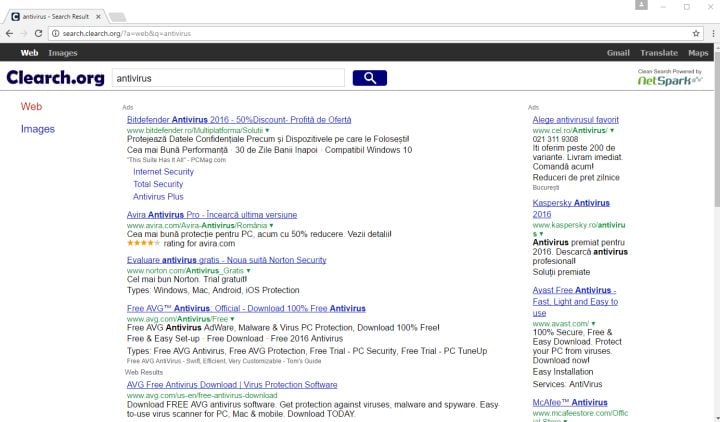Screen dimensions: 720x422
Task: Click the magnifier search button
Action: pos(370,78)
